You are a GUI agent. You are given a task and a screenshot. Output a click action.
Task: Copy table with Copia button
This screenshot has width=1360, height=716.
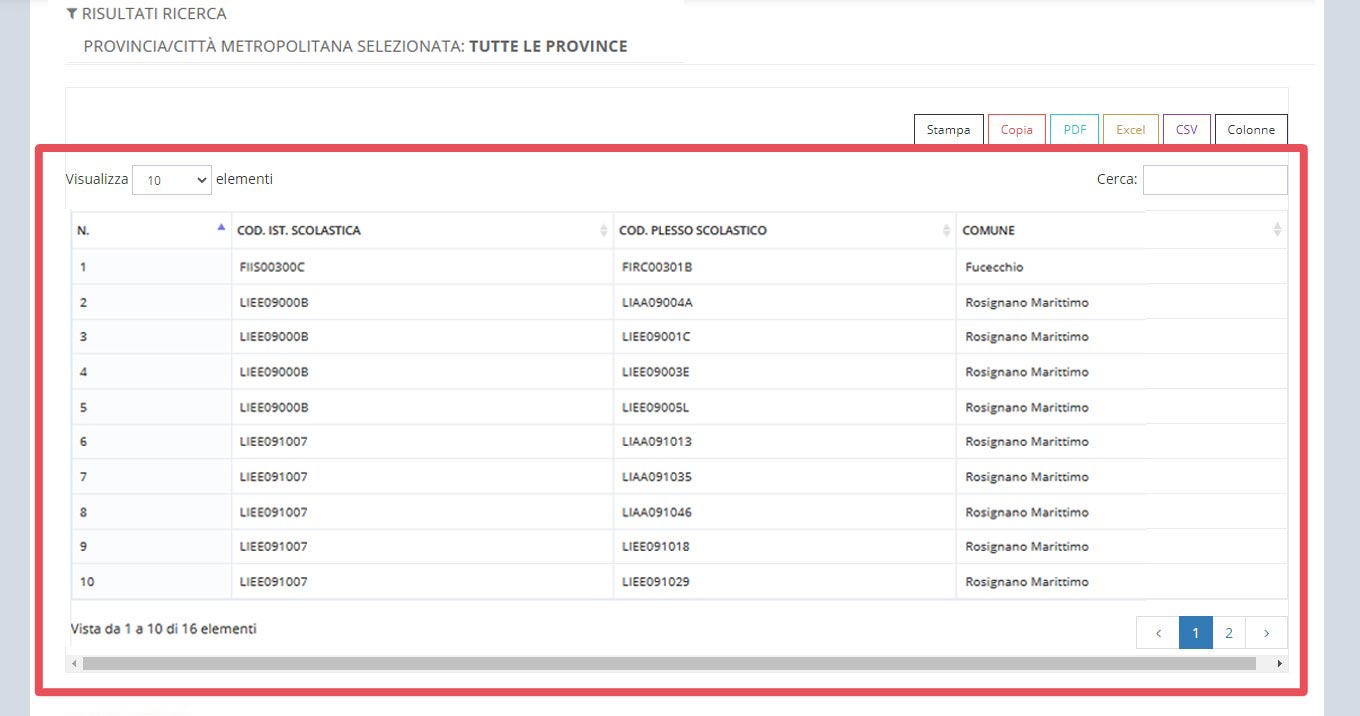[1016, 129]
